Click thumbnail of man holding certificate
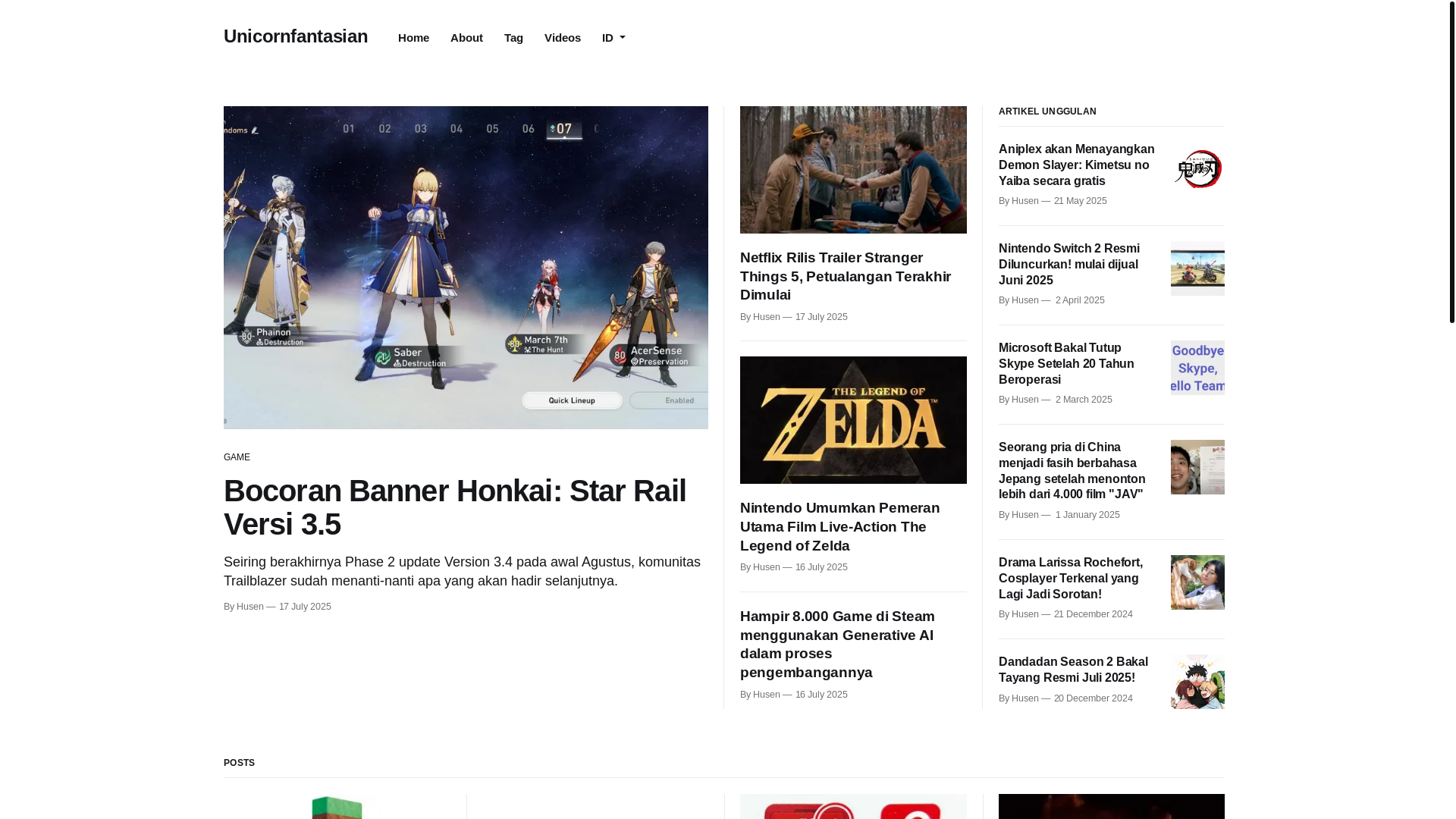Viewport: 1456px width, 819px height. pos(1197,467)
